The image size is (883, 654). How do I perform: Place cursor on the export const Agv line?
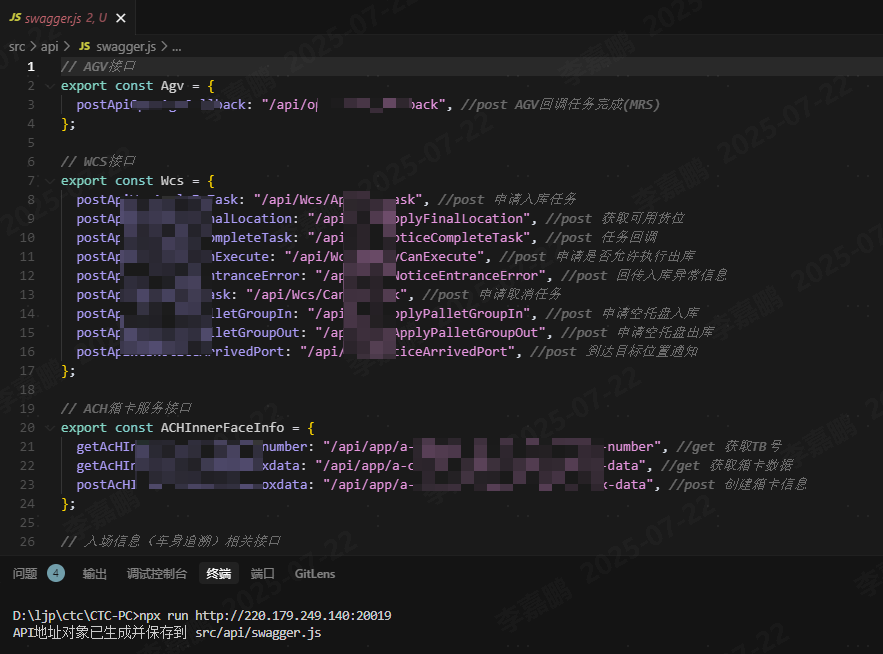click(137, 86)
